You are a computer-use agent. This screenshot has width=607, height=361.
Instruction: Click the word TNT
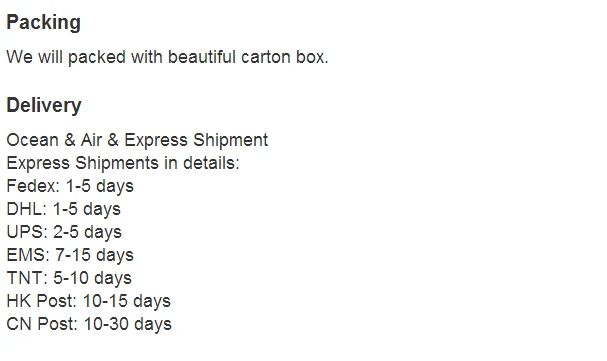tap(27, 278)
